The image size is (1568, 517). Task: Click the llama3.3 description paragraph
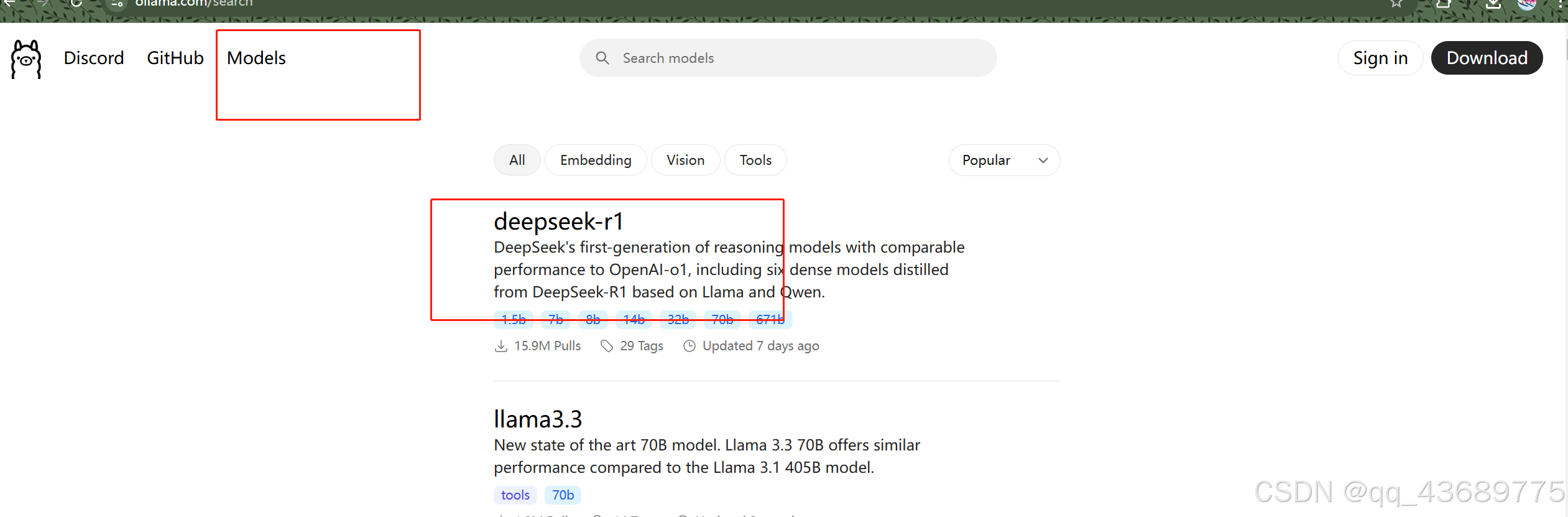click(707, 456)
